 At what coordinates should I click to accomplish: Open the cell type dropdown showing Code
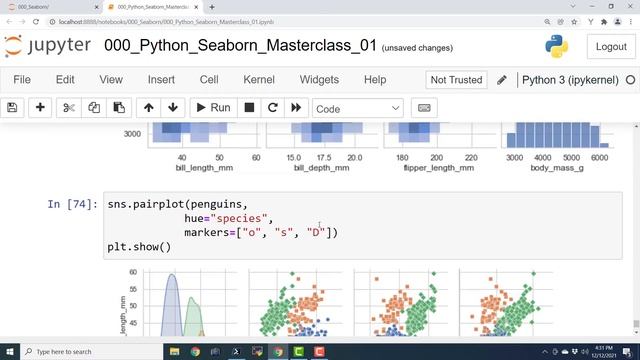(x=358, y=109)
